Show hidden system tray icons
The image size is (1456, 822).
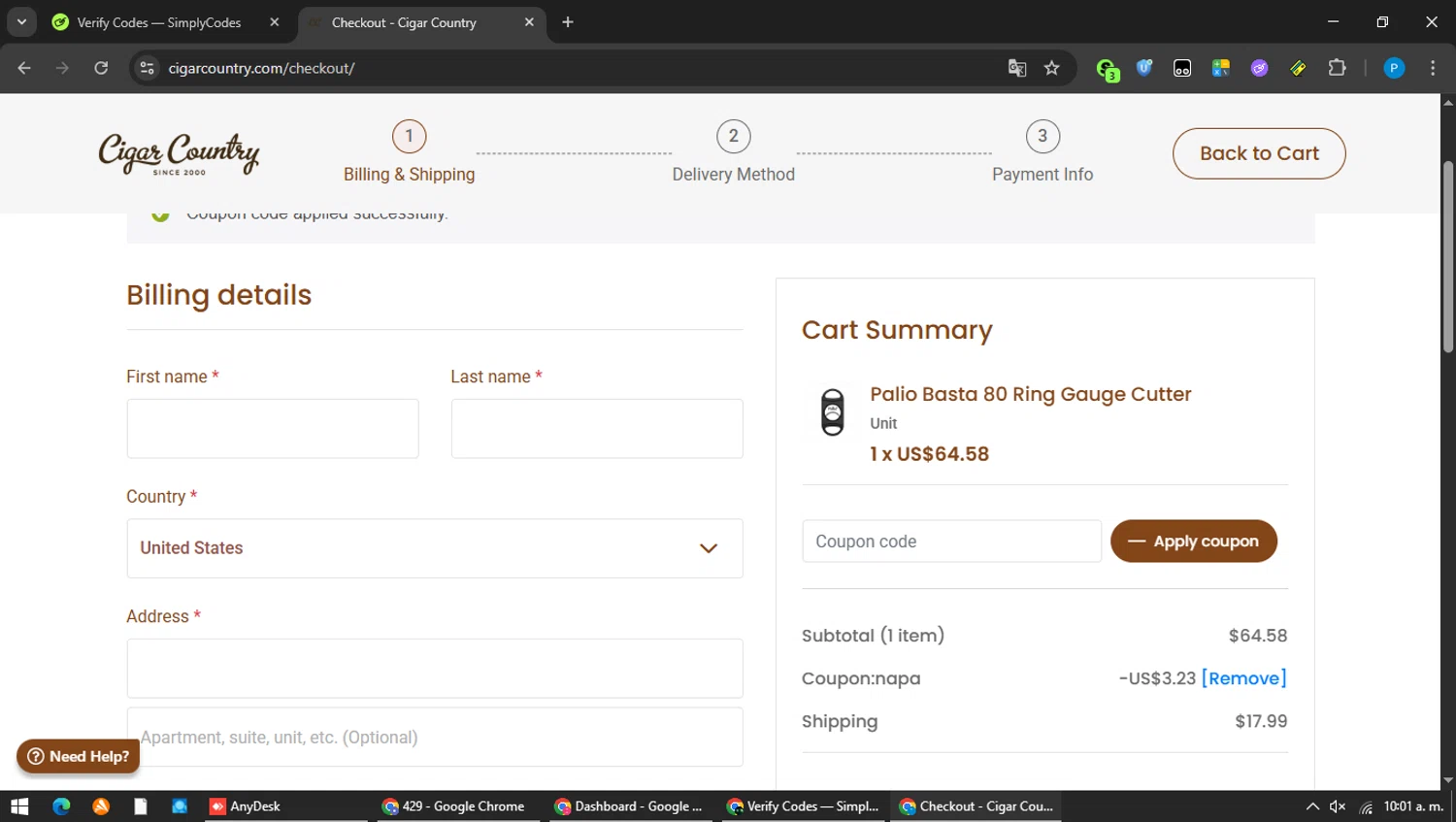click(1312, 806)
